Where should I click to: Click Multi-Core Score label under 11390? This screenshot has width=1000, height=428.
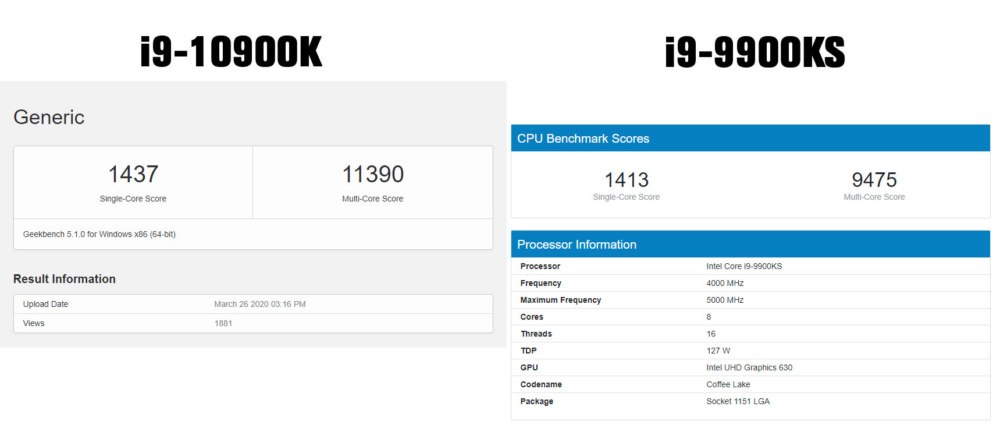(x=372, y=199)
